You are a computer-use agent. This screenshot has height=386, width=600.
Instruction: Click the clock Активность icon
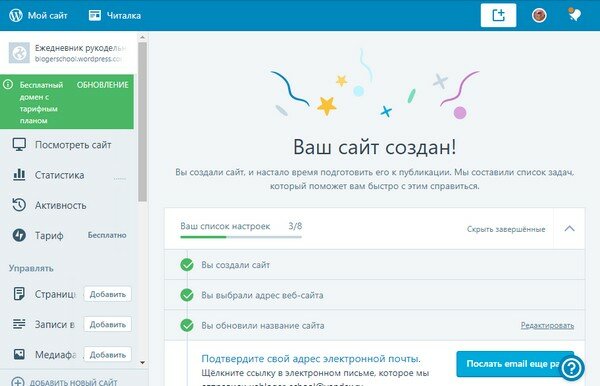tap(19, 205)
